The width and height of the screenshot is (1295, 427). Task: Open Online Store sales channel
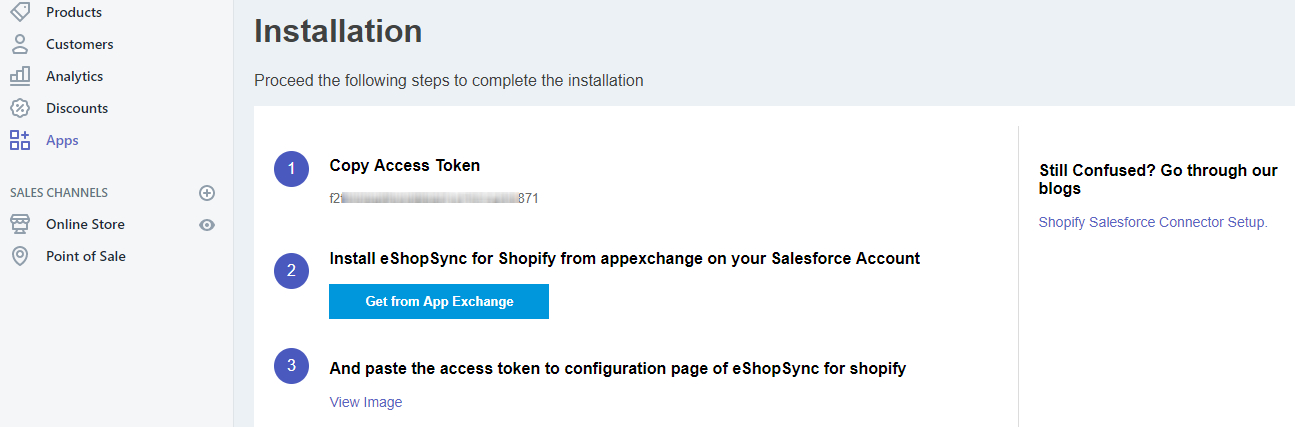point(85,224)
